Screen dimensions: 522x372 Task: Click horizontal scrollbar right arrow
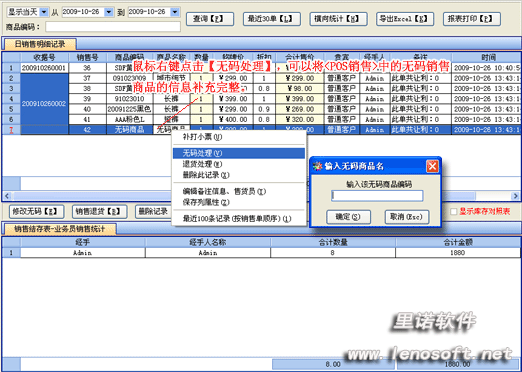[x=515, y=196]
